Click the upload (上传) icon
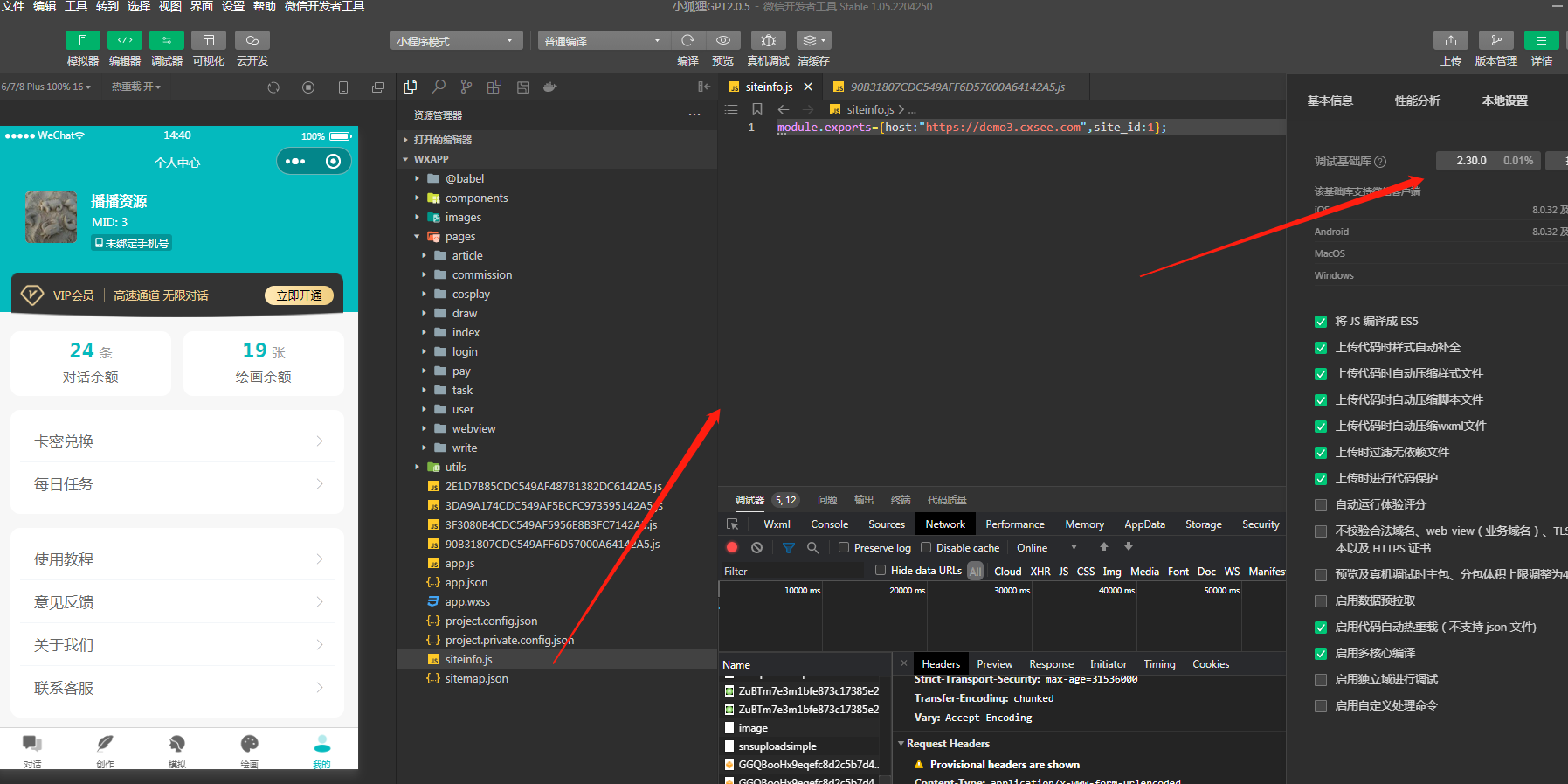The width and height of the screenshot is (1568, 784). tap(1451, 40)
